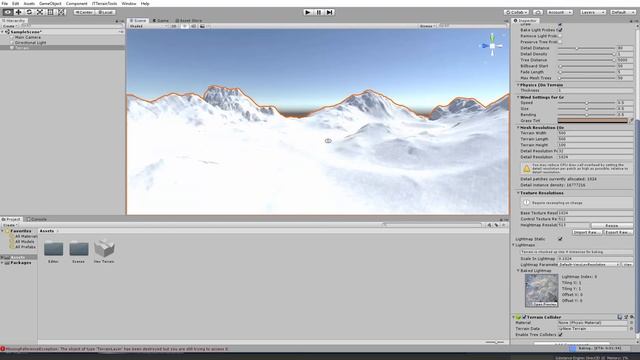Open the cloud services icon
The image size is (640, 360).
(x=538, y=12)
